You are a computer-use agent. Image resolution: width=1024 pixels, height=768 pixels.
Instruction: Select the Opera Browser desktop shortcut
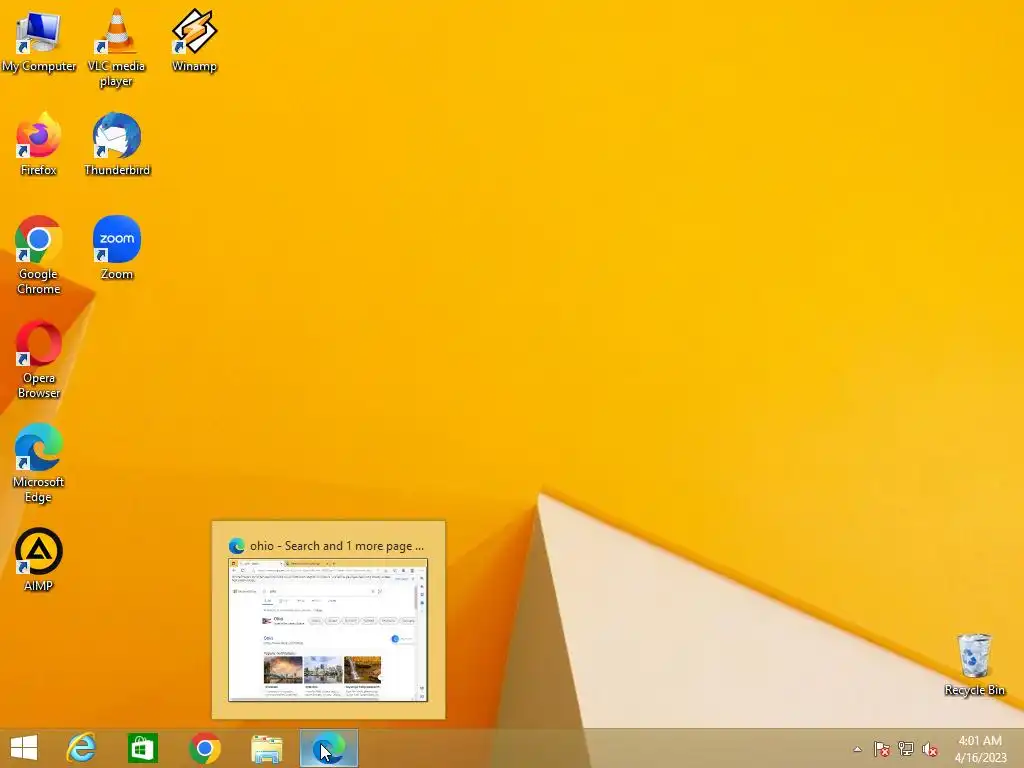tap(39, 359)
